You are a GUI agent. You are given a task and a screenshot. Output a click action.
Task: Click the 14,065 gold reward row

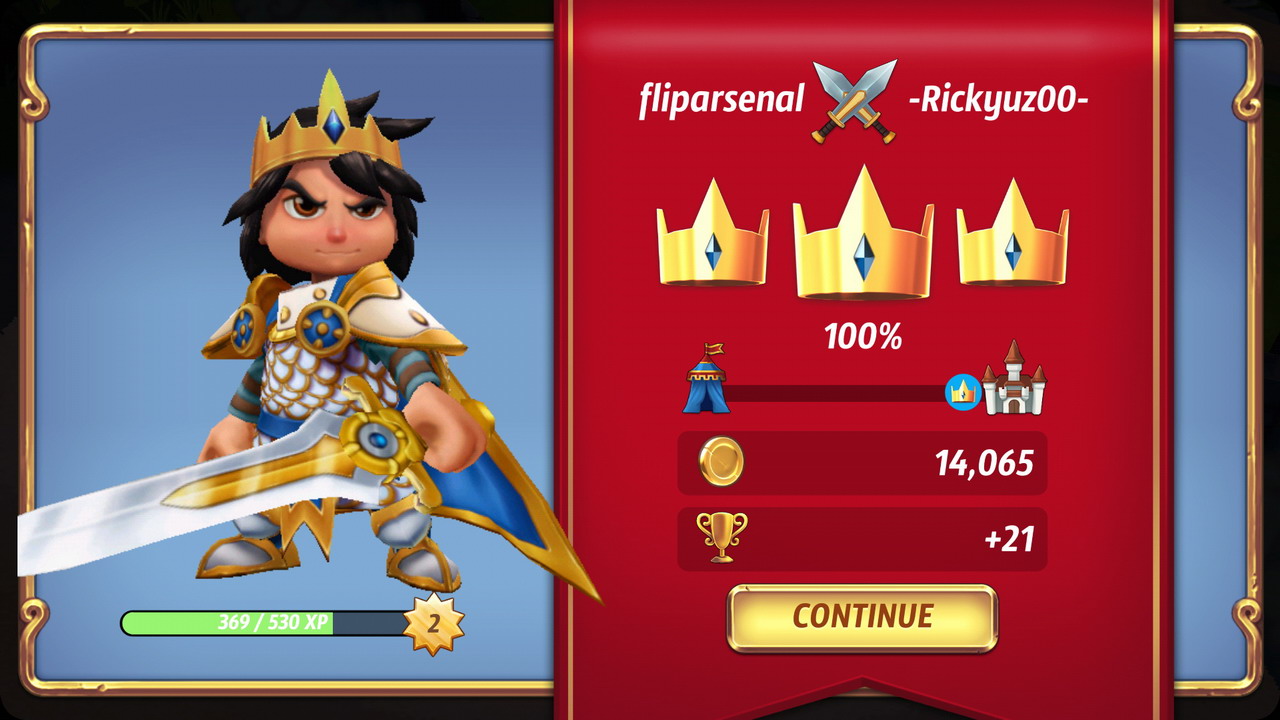point(862,463)
